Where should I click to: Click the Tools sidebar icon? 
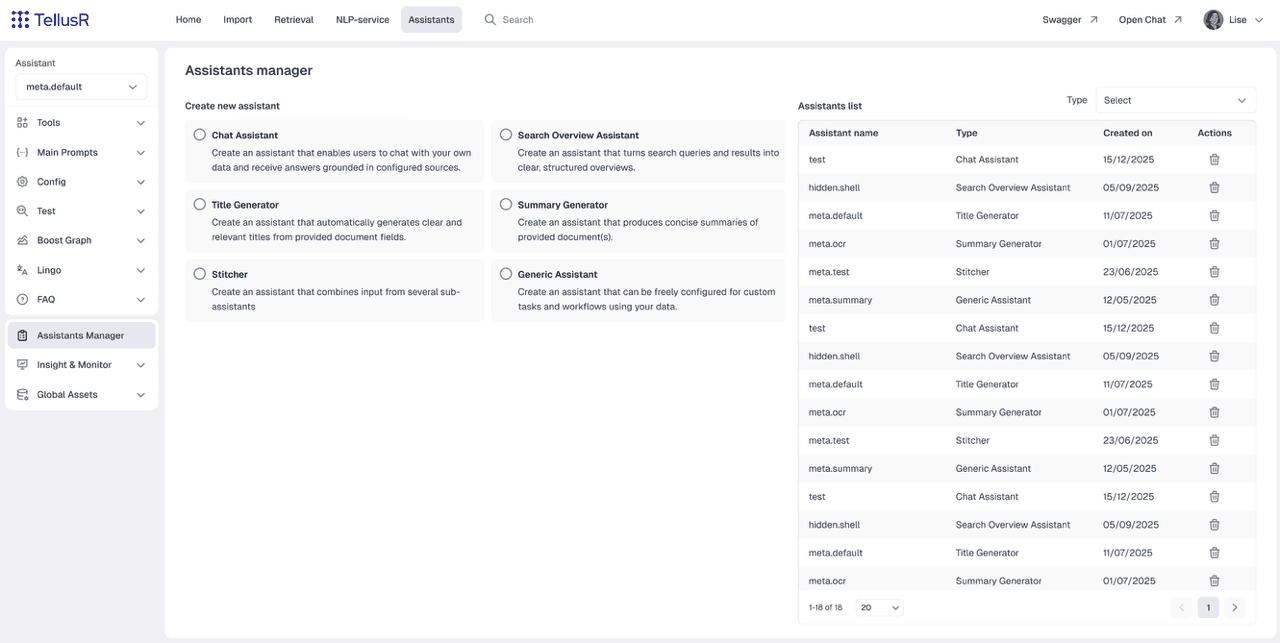(x=22, y=123)
